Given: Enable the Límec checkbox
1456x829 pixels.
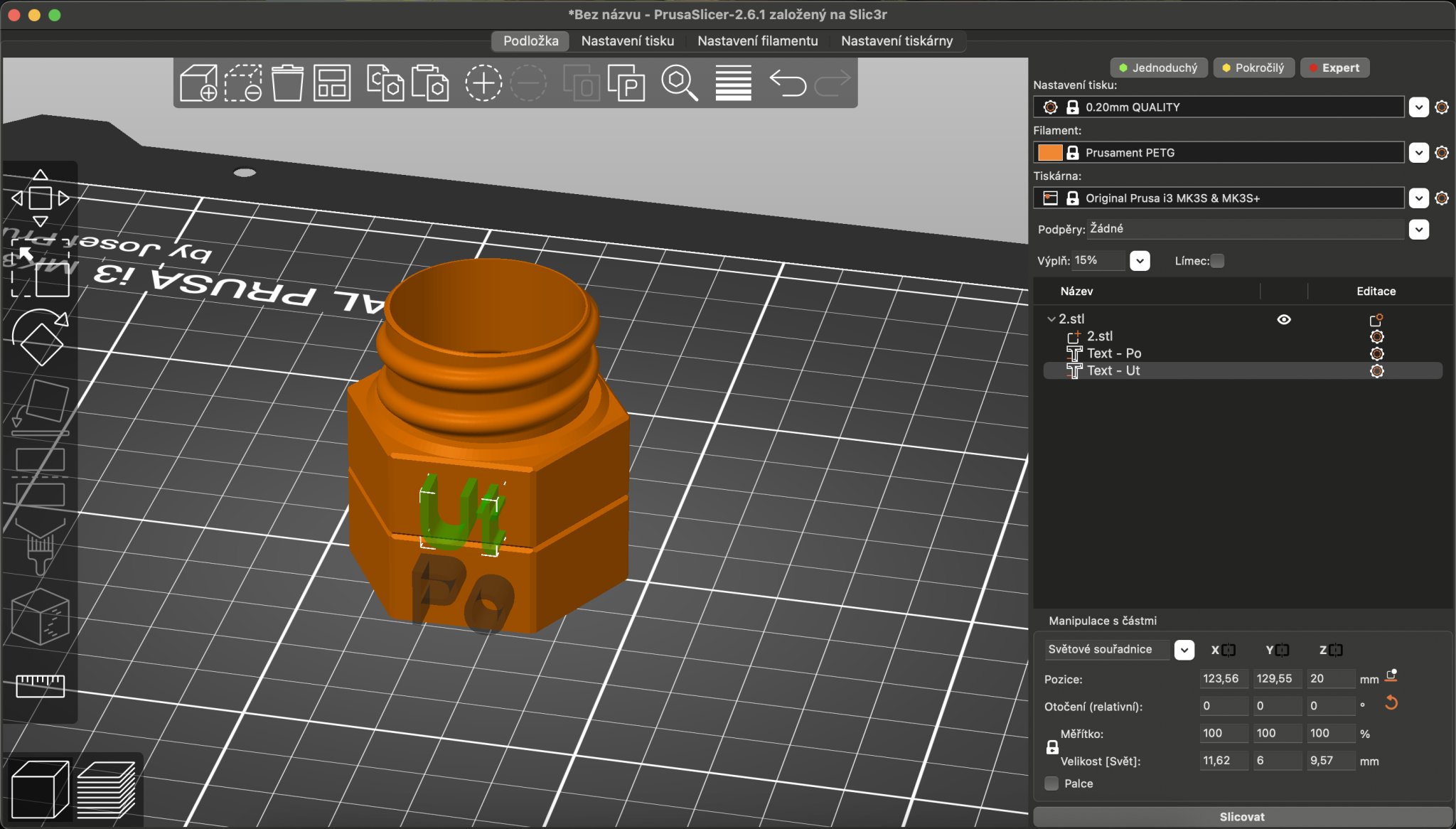Looking at the screenshot, I should click(1218, 261).
